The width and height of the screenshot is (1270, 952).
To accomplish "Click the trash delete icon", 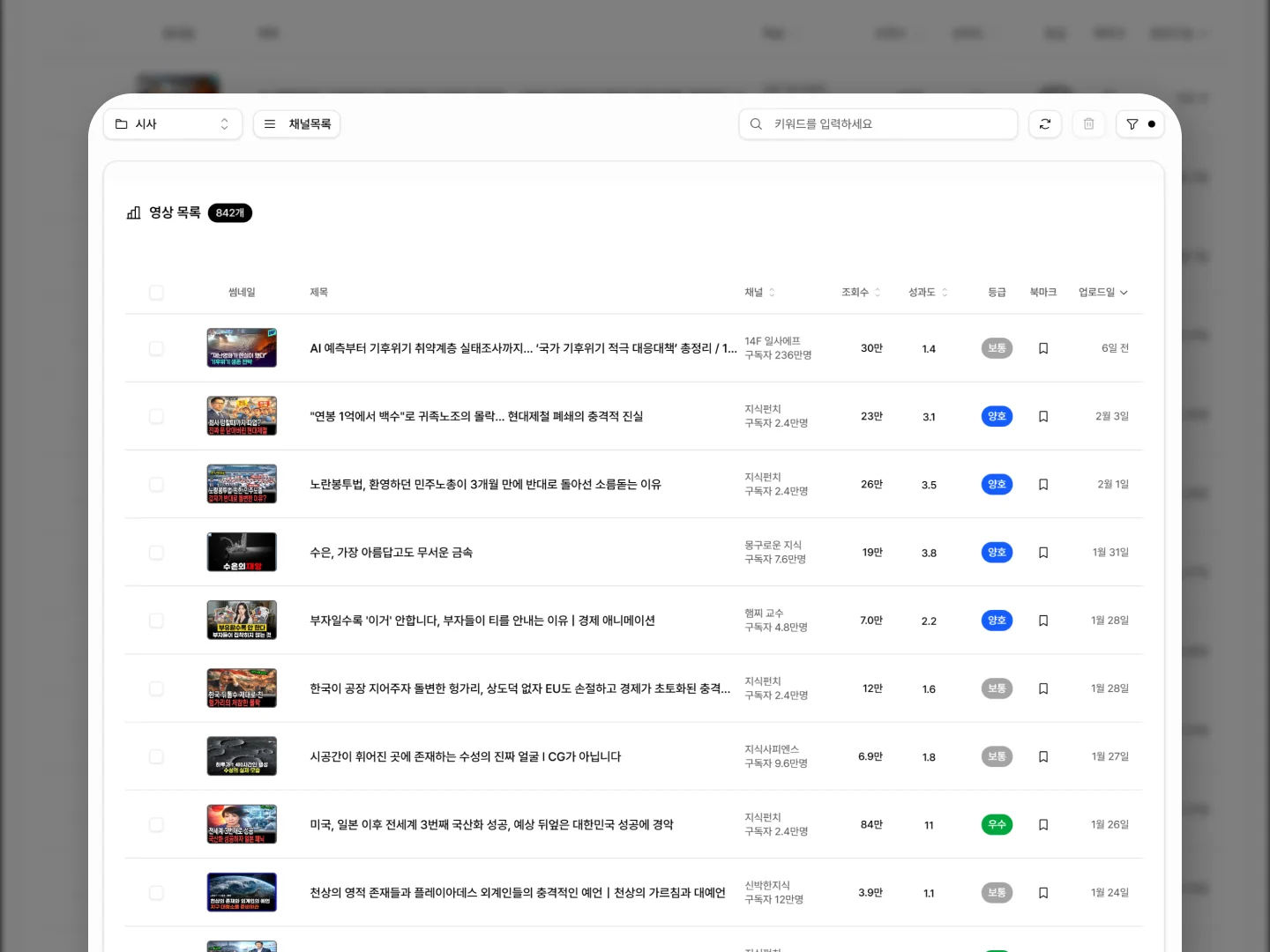I will [x=1088, y=124].
